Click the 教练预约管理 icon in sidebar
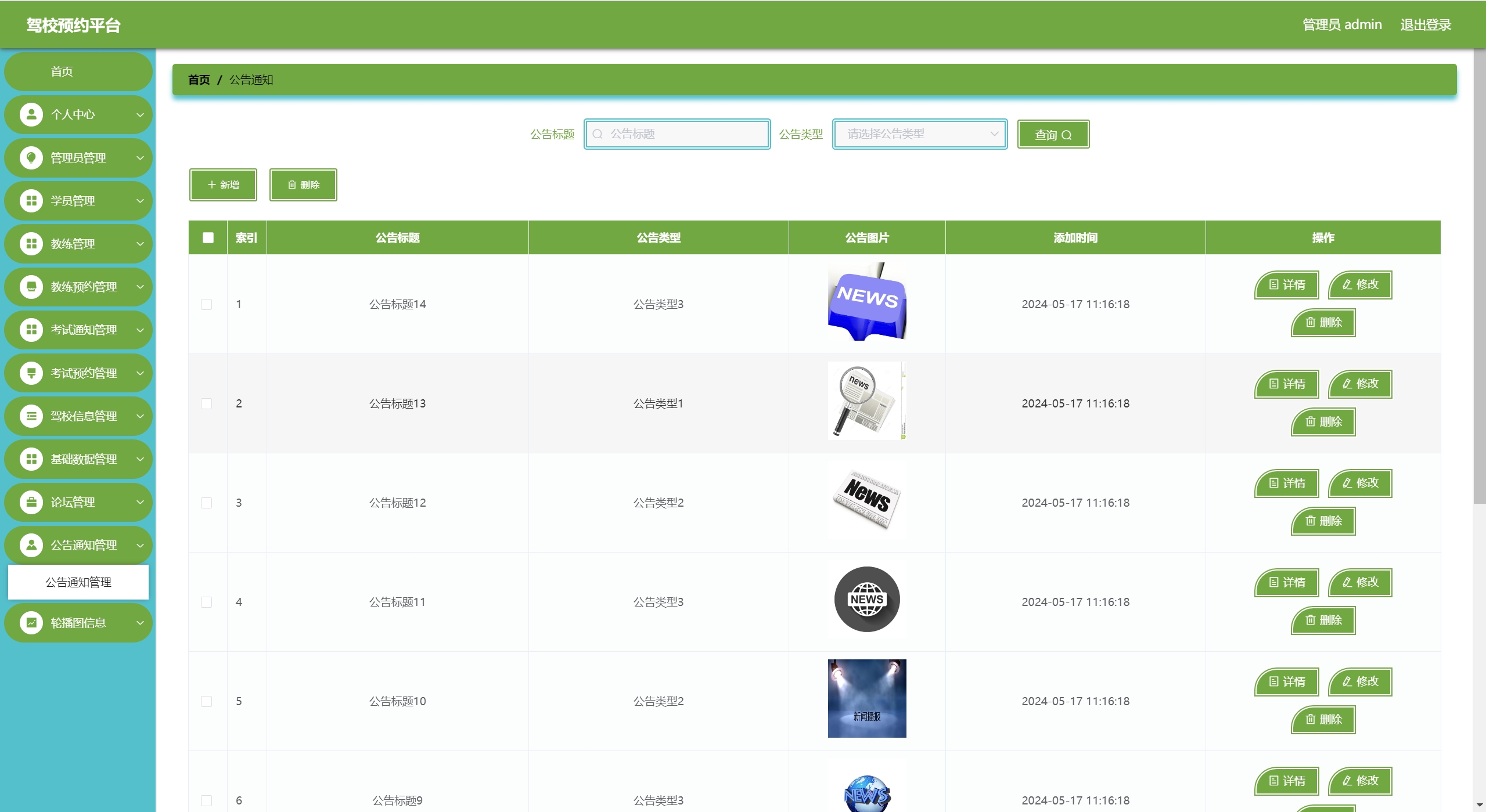This screenshot has width=1486, height=812. pyautogui.click(x=31, y=287)
